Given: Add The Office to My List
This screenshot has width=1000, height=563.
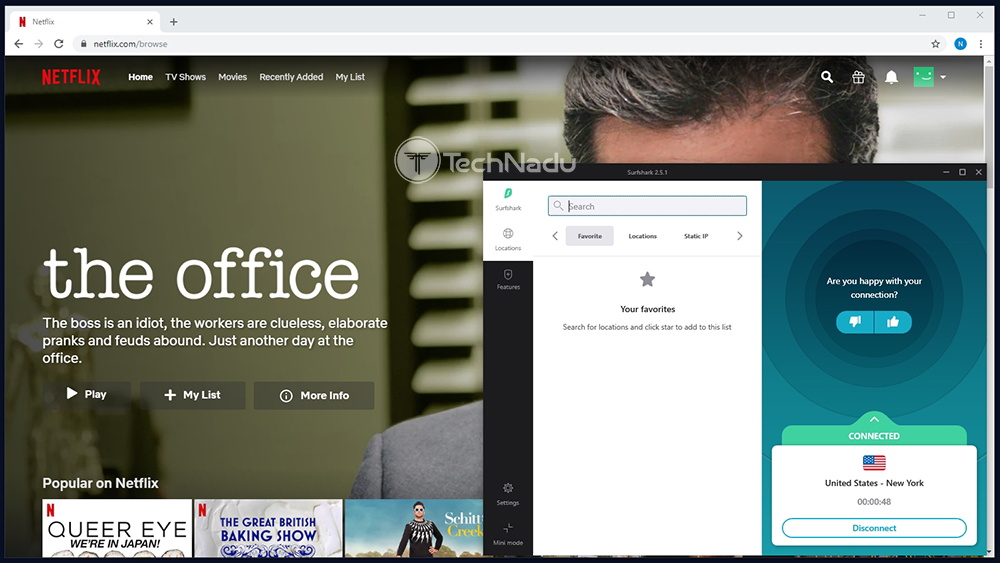Looking at the screenshot, I should coord(193,395).
